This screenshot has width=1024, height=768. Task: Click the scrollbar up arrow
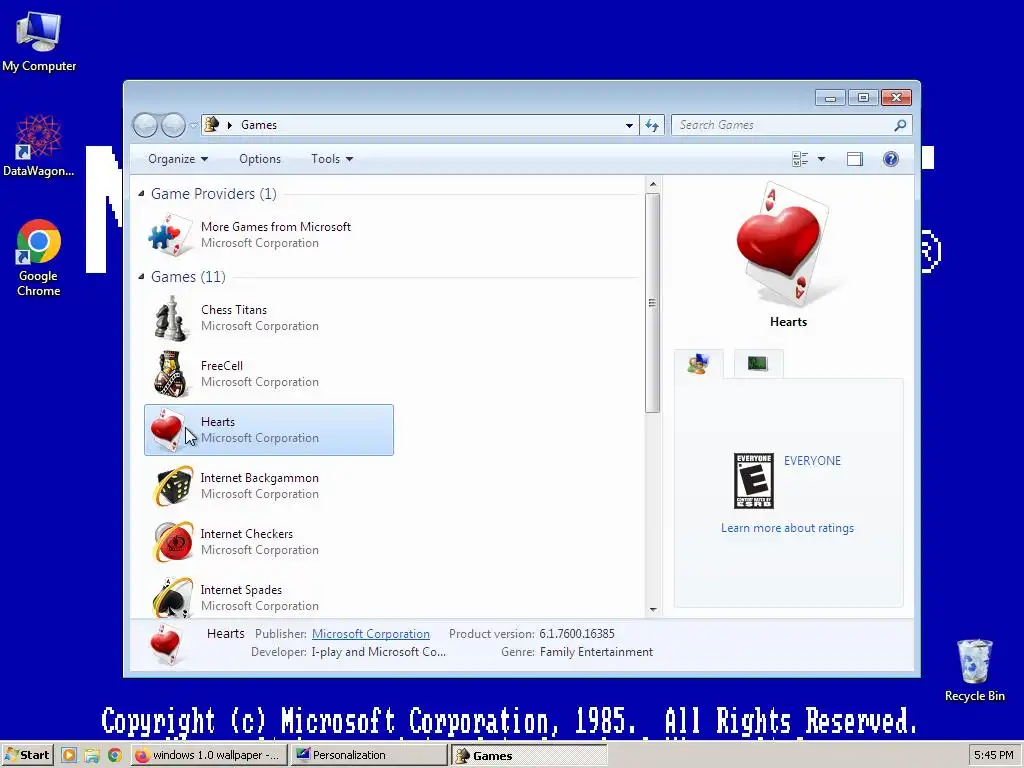(x=653, y=184)
